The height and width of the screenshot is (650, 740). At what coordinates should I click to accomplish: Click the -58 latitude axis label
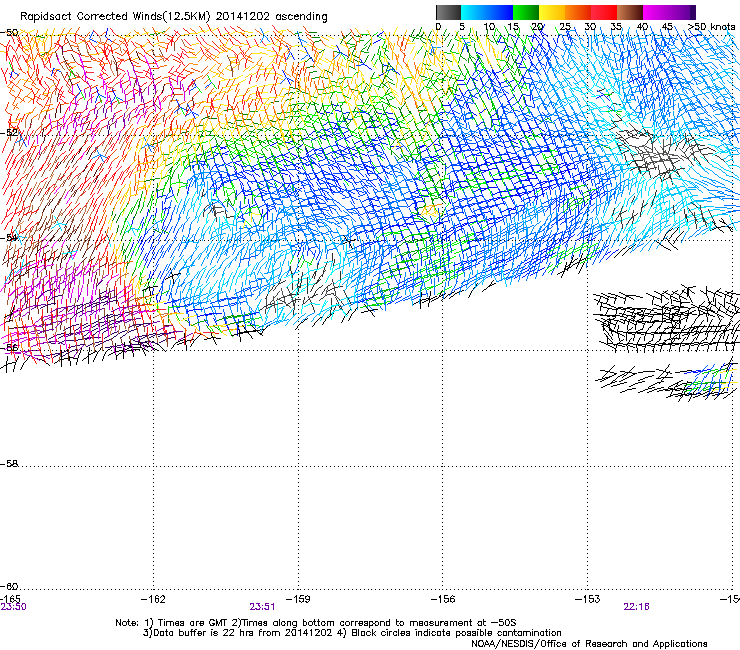click(9, 464)
